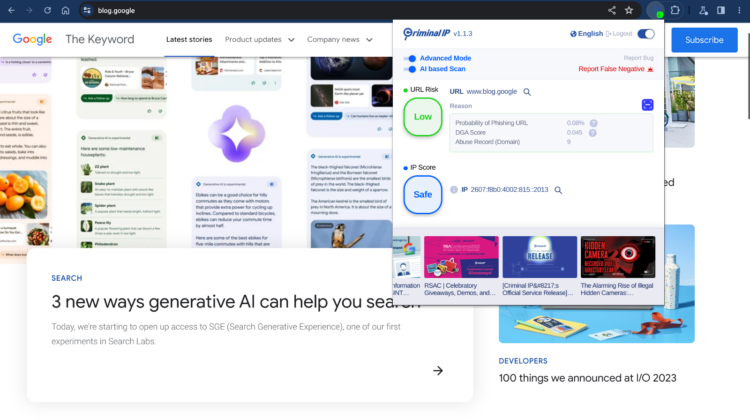Viewport: 750px width, 420px height.
Task: Turn off the main Criminal IP power toggle
Action: click(x=646, y=34)
